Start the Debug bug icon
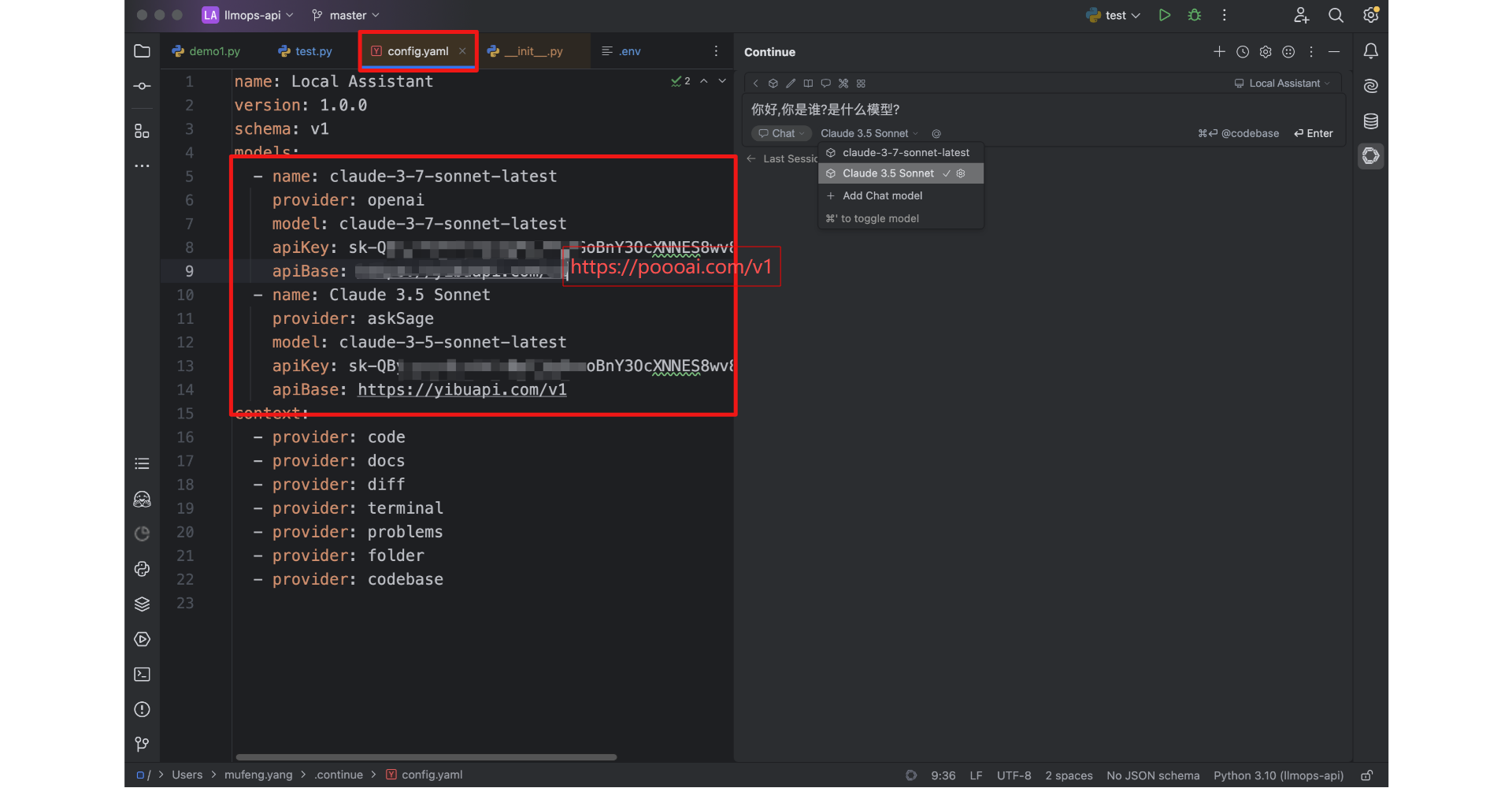Image resolution: width=1512 pixels, height=788 pixels. point(1194,15)
